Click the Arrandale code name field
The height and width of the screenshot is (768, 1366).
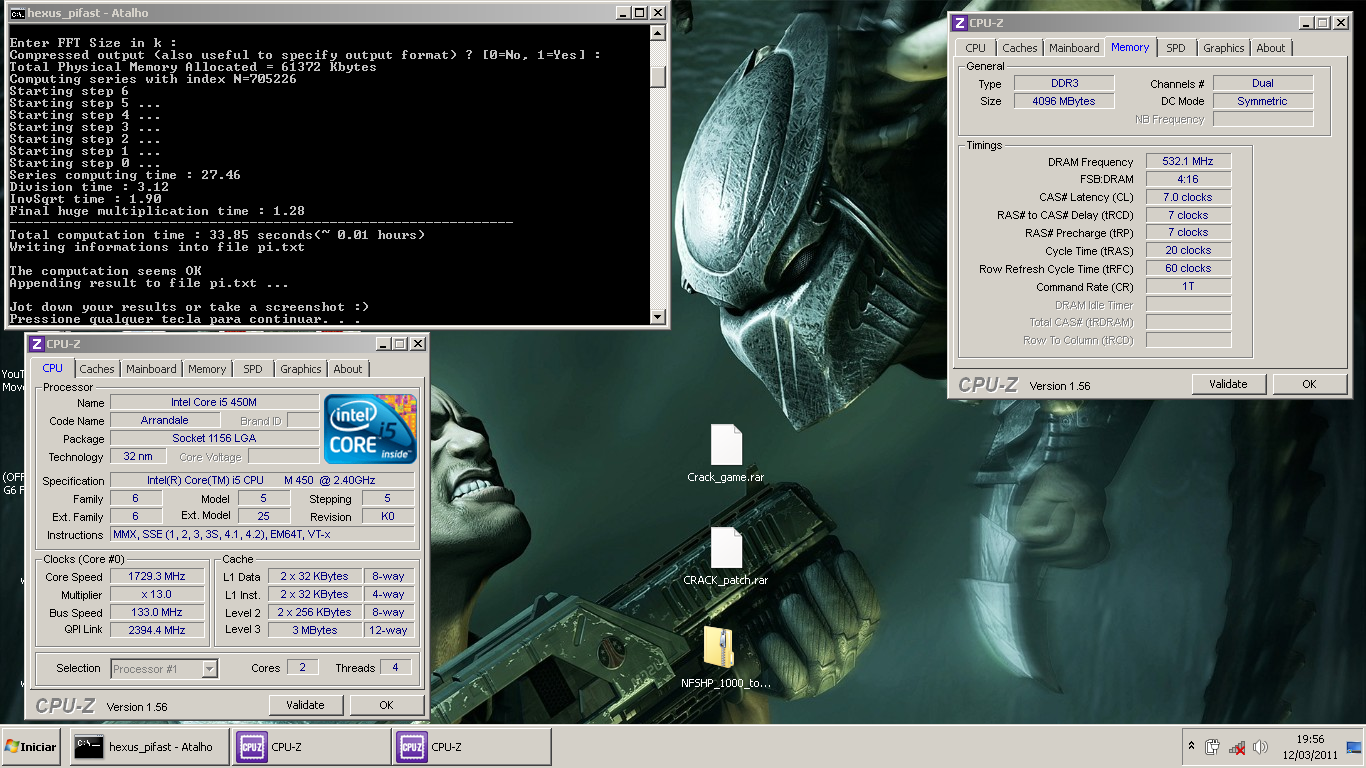[x=164, y=420]
